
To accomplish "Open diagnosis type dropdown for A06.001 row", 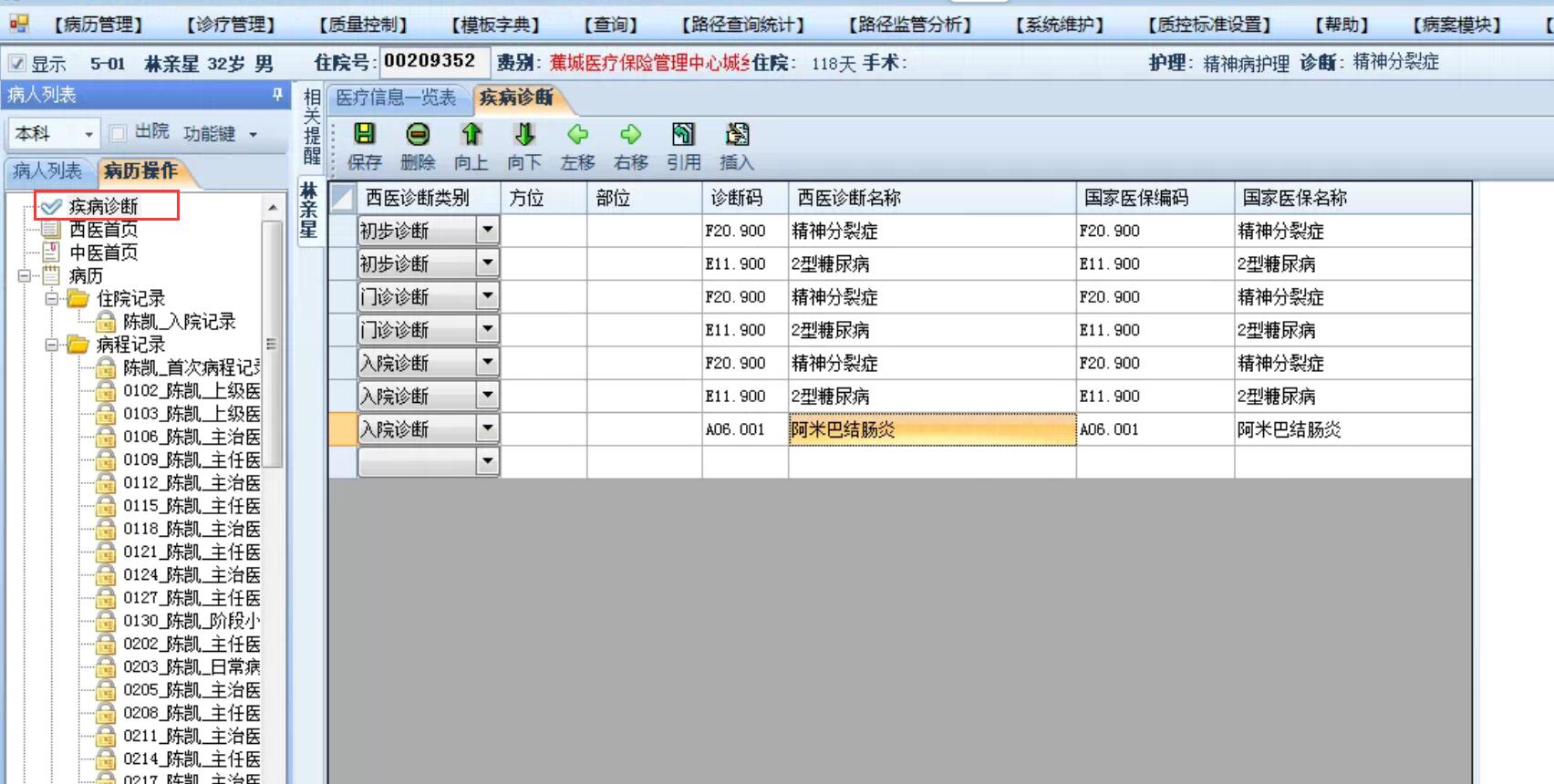I will (x=488, y=428).
